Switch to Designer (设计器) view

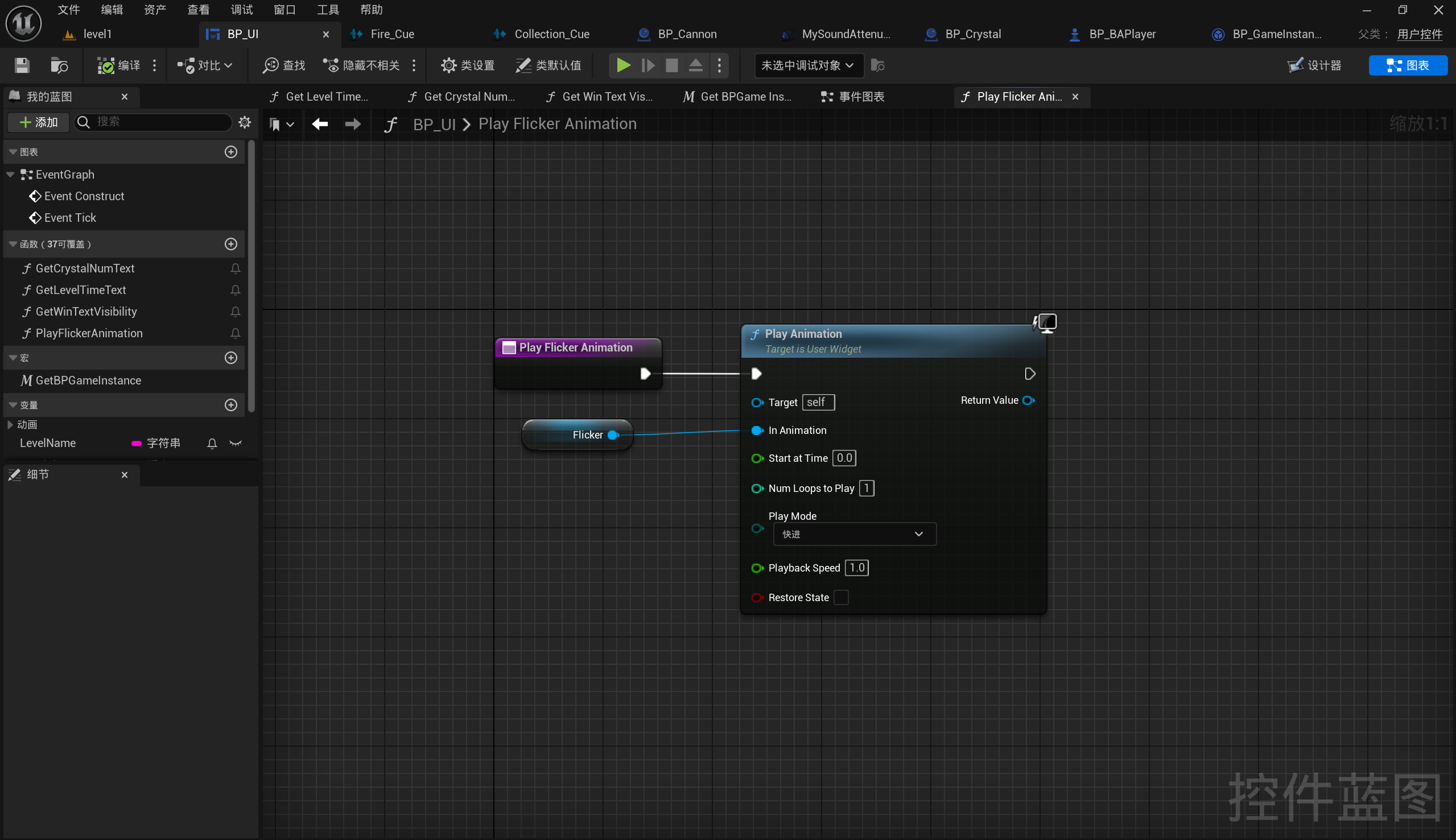click(x=1315, y=65)
